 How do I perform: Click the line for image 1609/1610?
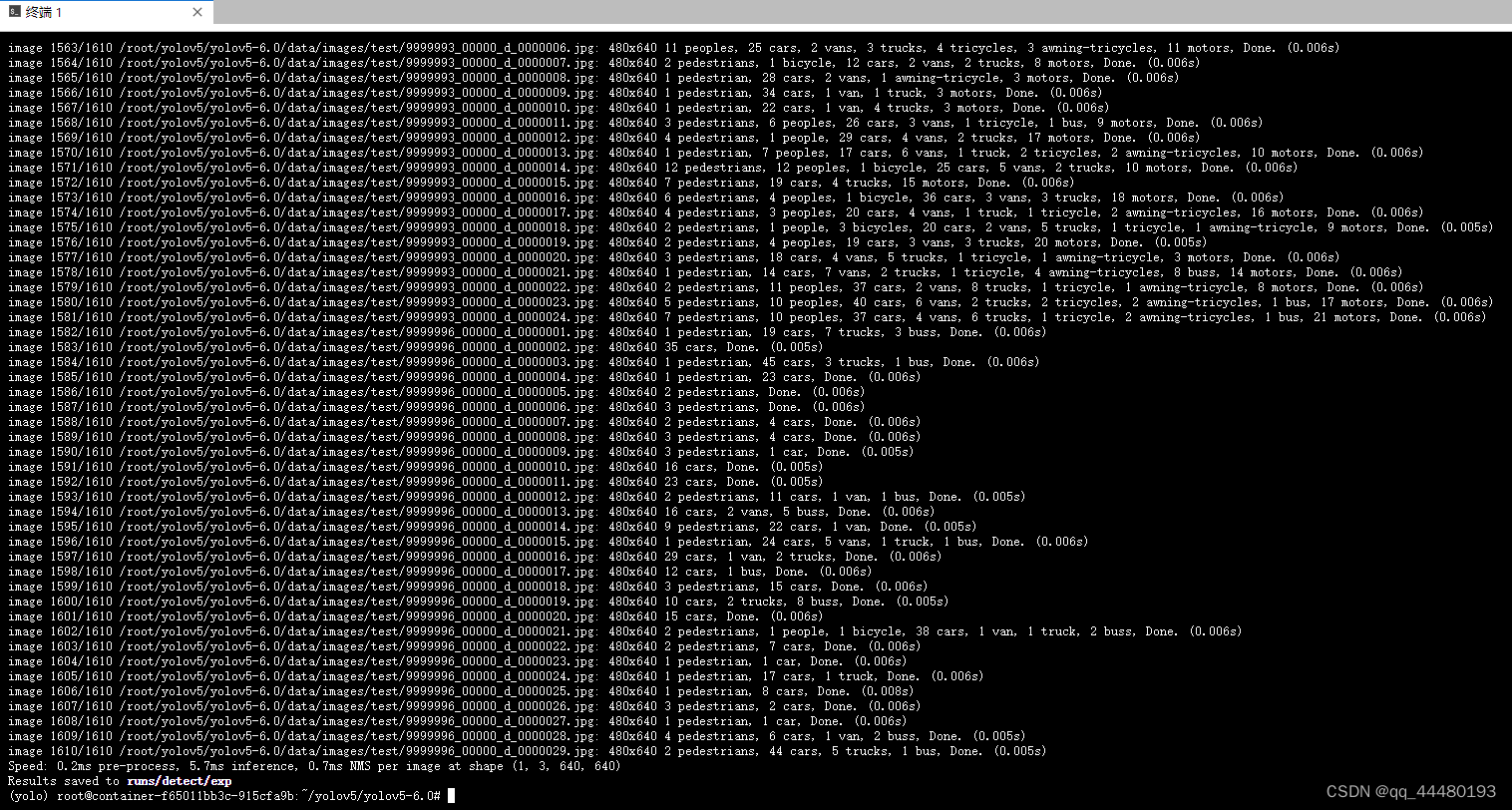pyautogui.click(x=517, y=735)
